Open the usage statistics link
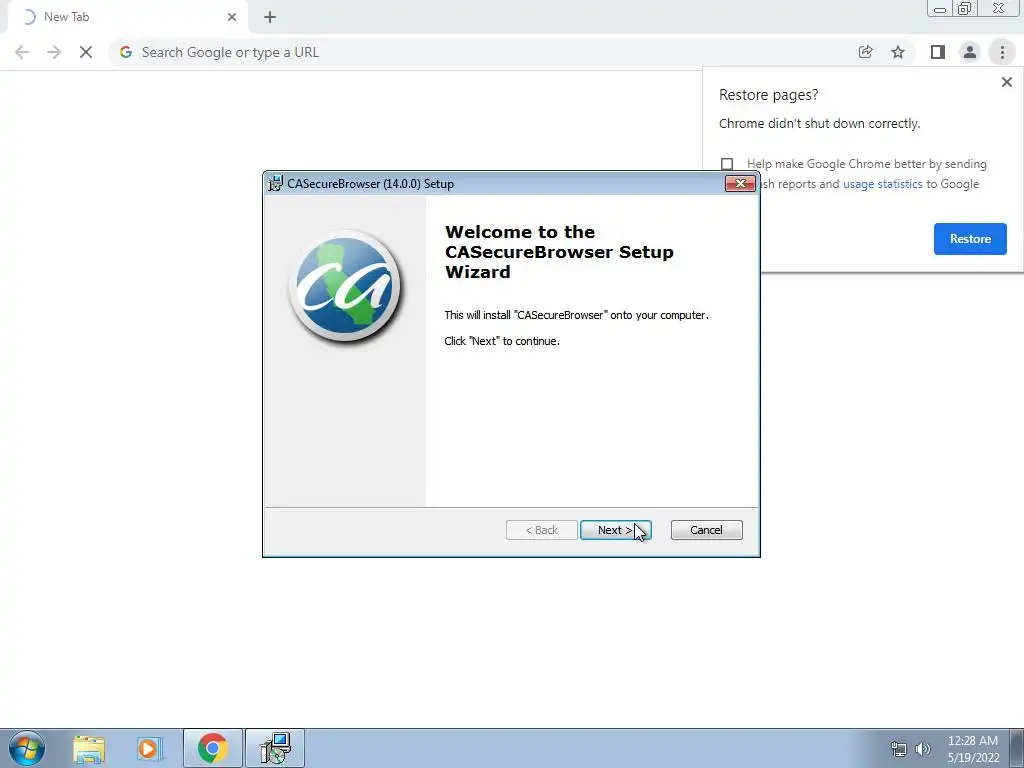This screenshot has height=768, width=1024. [882, 184]
